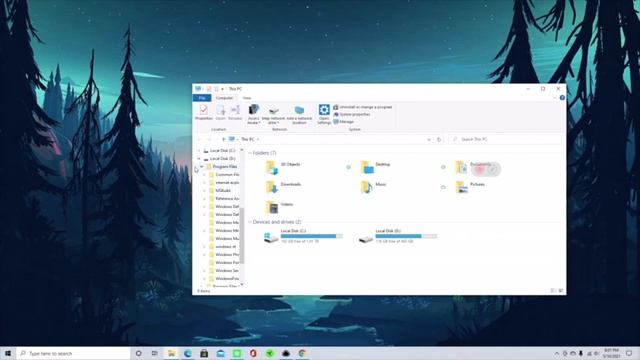Click the Properties icon in the ribbon
This screenshot has width=640, height=360.
coord(204,112)
